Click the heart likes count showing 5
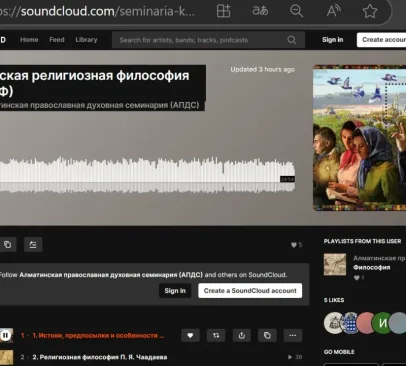 pyautogui.click(x=296, y=245)
